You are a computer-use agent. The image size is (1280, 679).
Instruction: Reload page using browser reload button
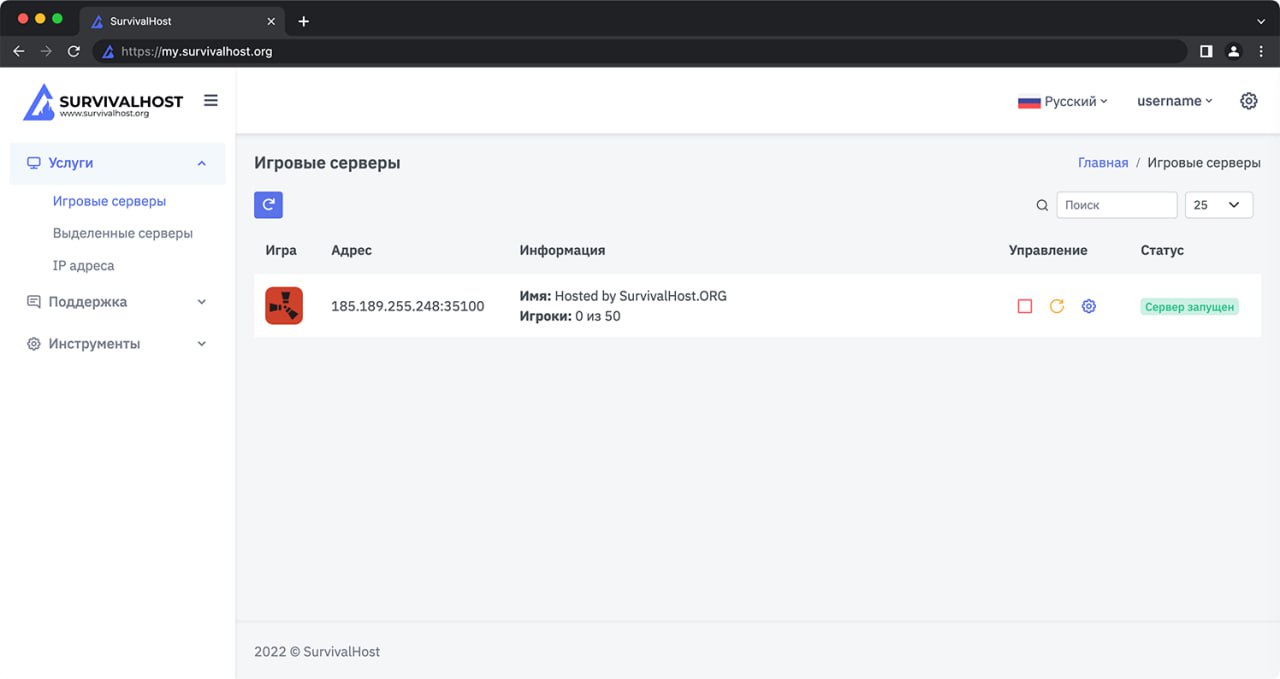click(73, 51)
